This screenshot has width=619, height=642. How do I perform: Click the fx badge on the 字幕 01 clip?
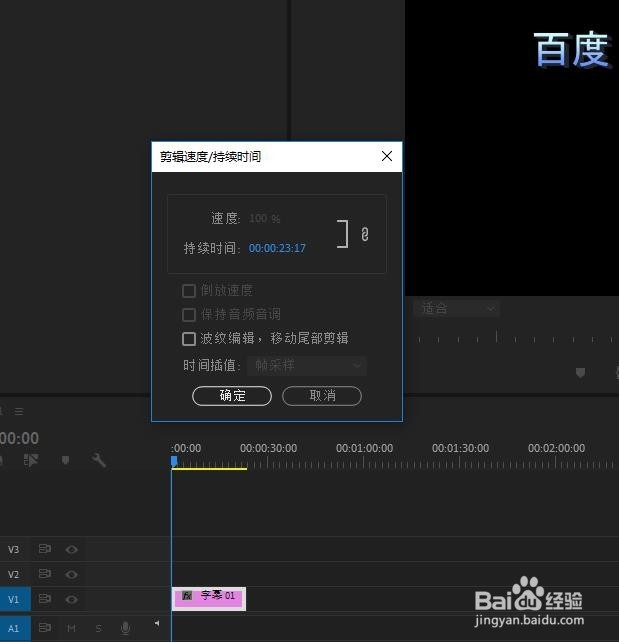point(187,595)
